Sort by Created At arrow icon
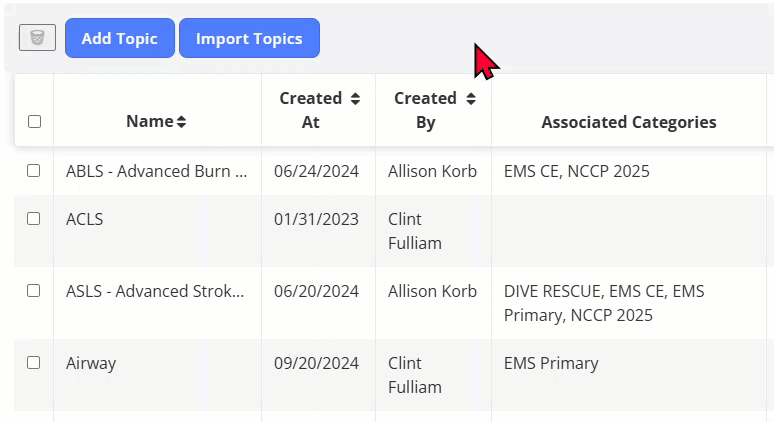 355,99
